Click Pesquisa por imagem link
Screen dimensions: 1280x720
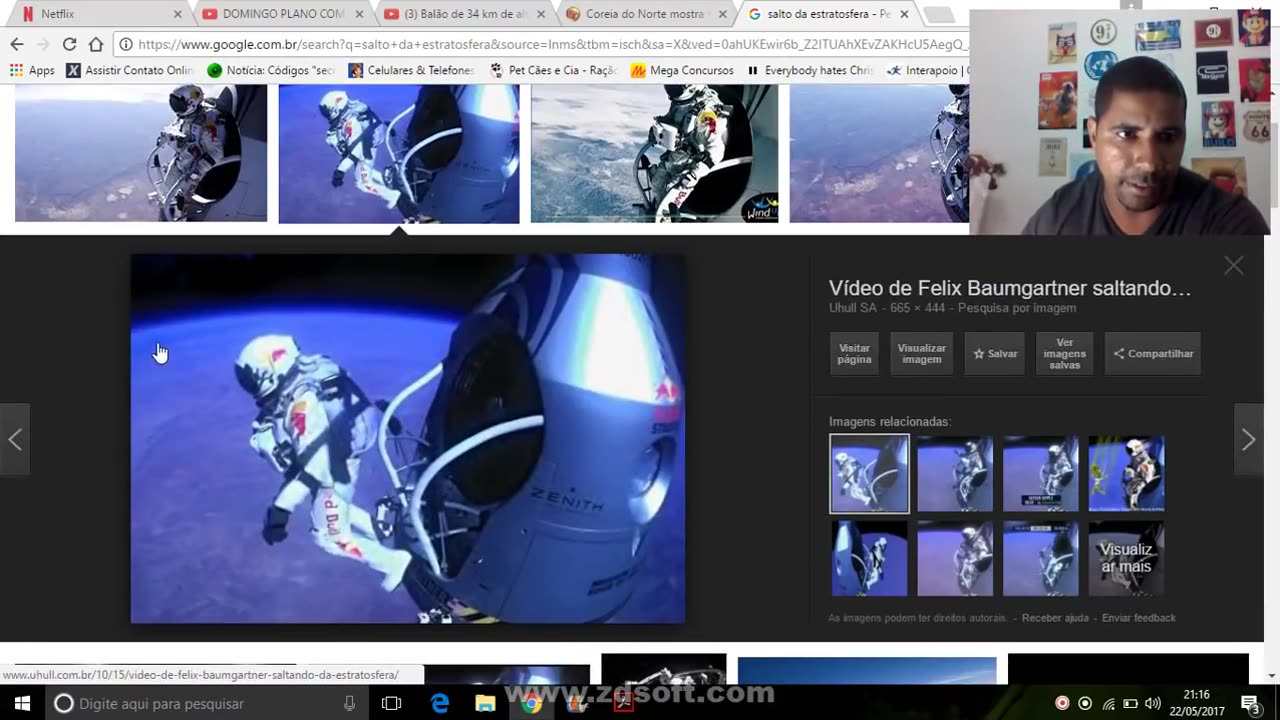1017,308
